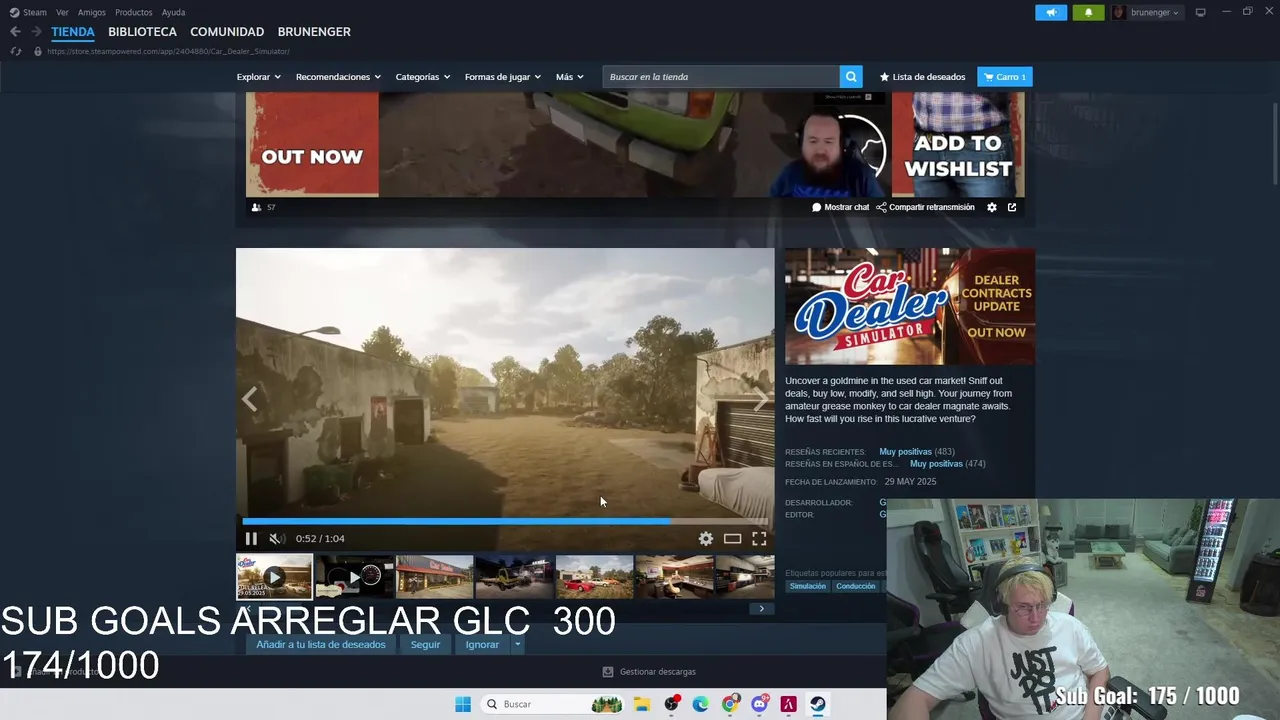Show previous media with left arrow
Viewport: 1280px width, 720px height.
coord(250,400)
